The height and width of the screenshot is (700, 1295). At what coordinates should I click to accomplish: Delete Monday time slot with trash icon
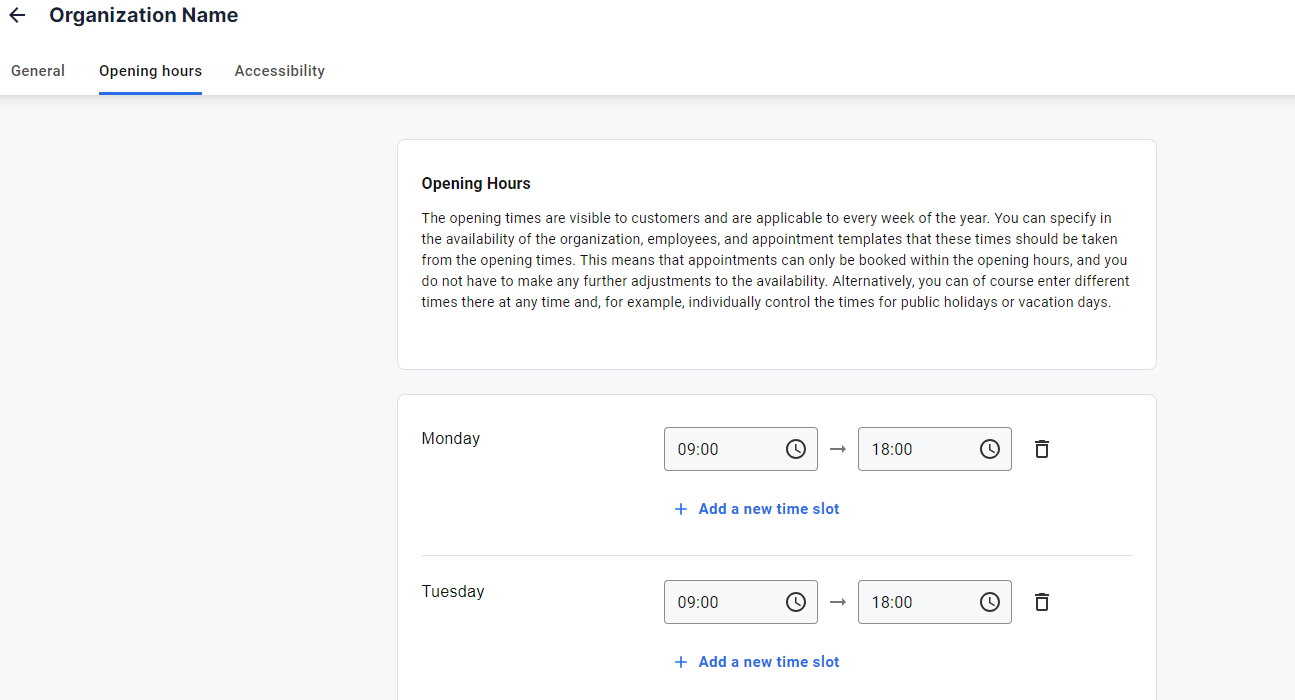pos(1042,449)
